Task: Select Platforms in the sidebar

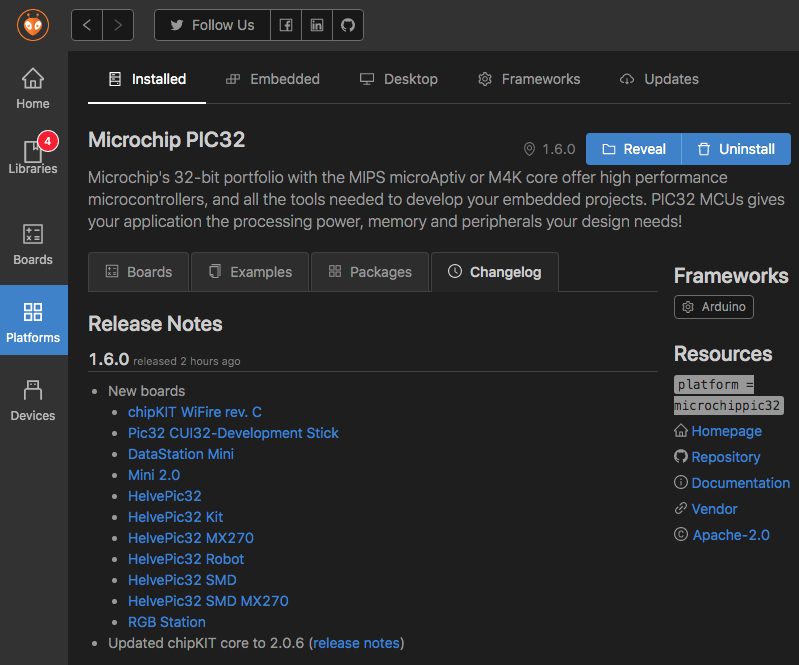Action: point(33,320)
